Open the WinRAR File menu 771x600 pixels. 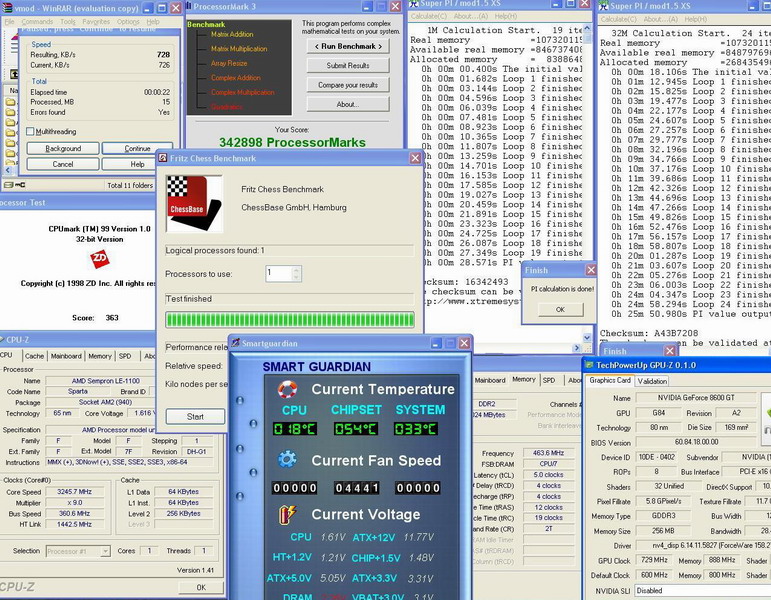9,22
